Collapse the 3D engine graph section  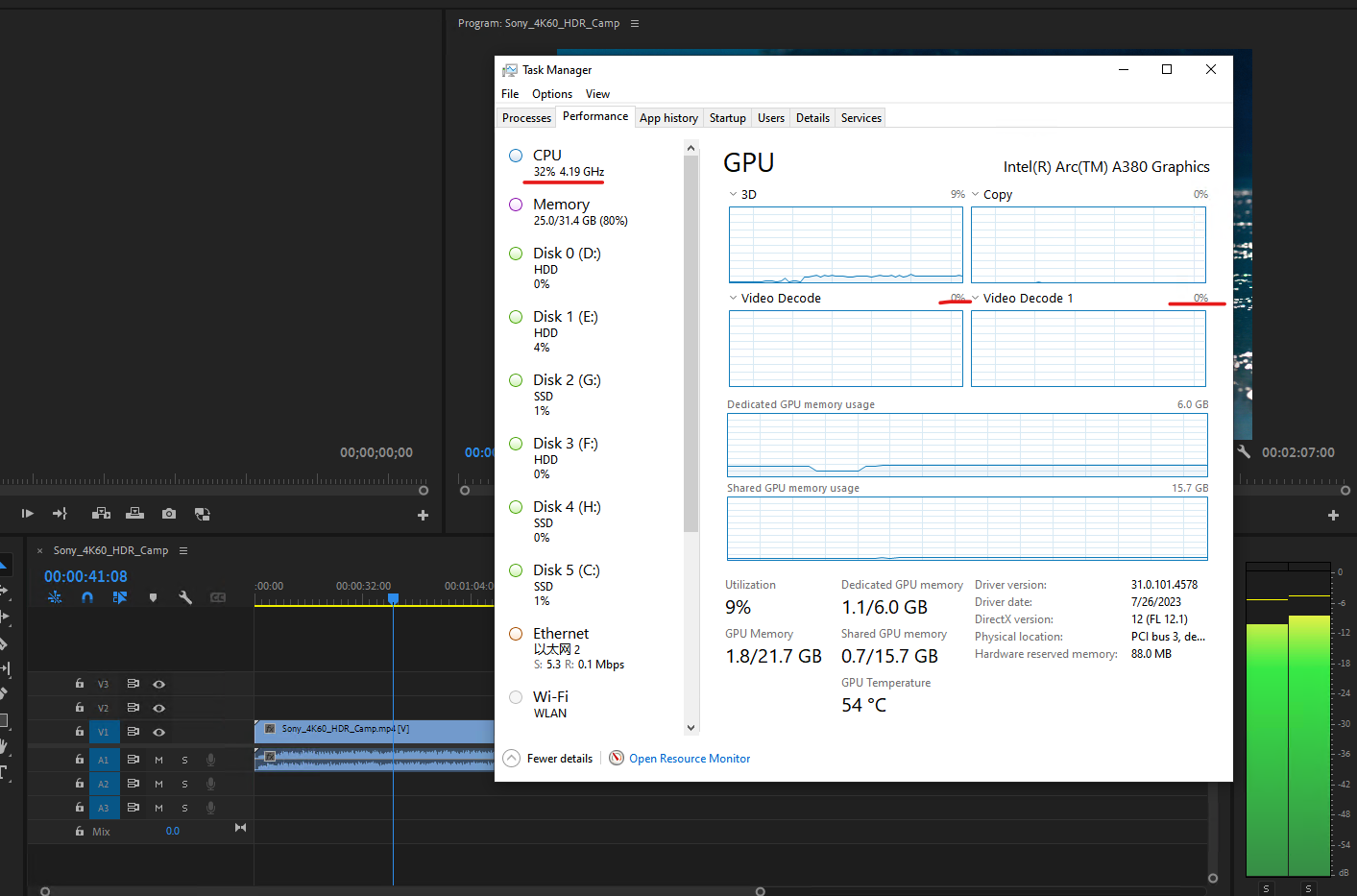[x=733, y=194]
